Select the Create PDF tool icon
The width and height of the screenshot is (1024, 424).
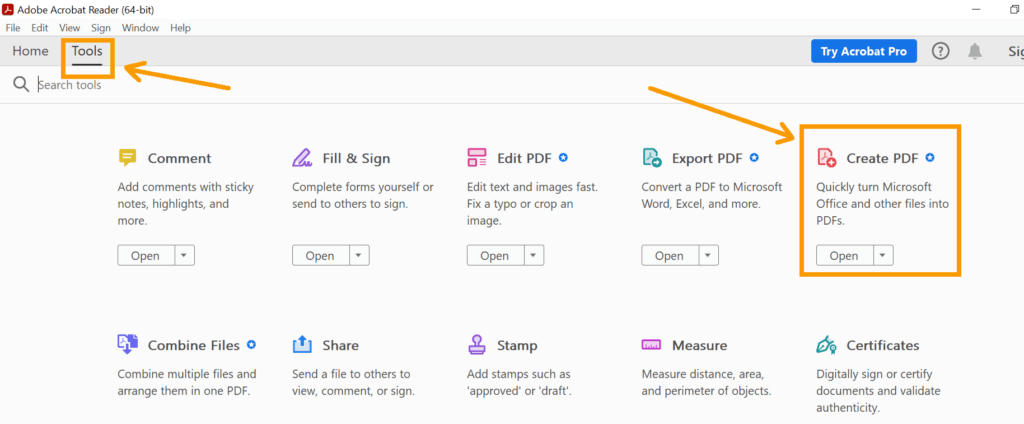(x=826, y=158)
